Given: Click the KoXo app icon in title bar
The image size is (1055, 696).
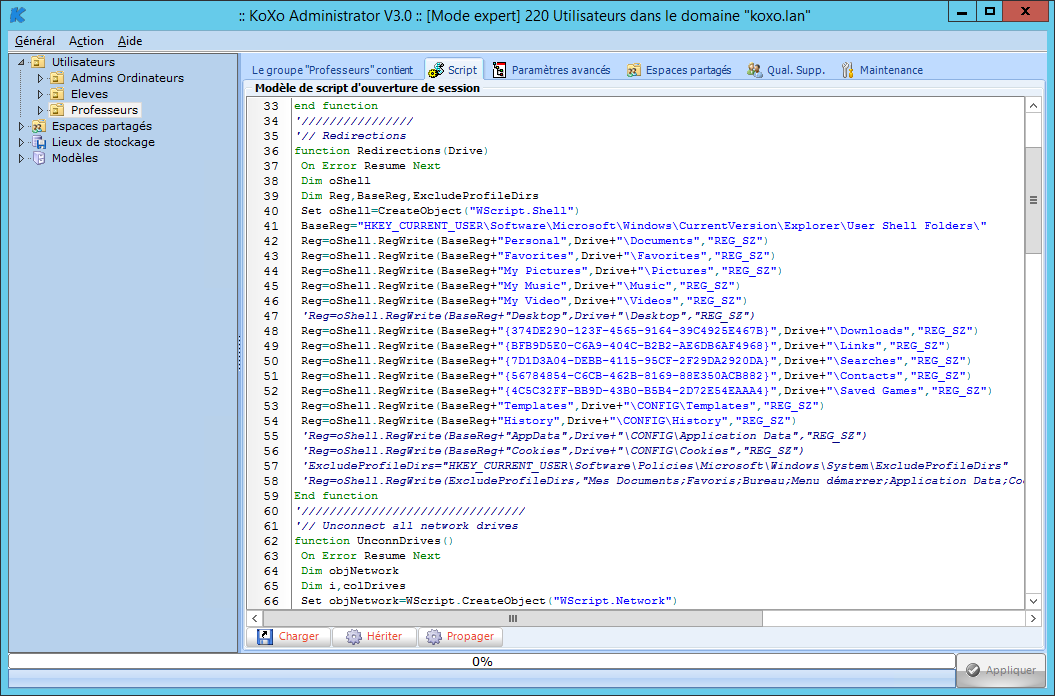Looking at the screenshot, I should pyautogui.click(x=18, y=15).
